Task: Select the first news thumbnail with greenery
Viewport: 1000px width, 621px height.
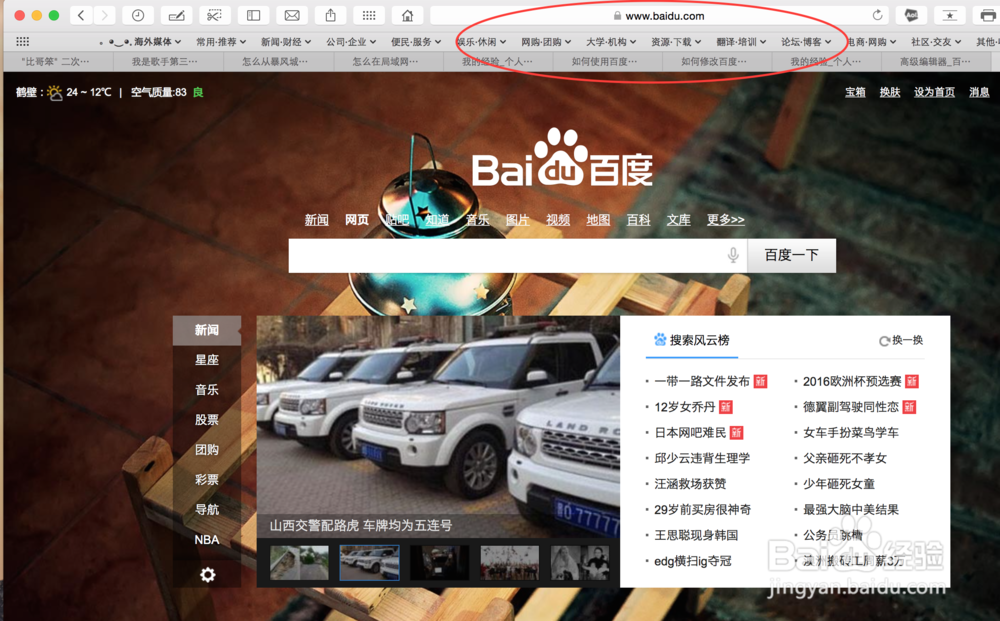Action: (299, 562)
